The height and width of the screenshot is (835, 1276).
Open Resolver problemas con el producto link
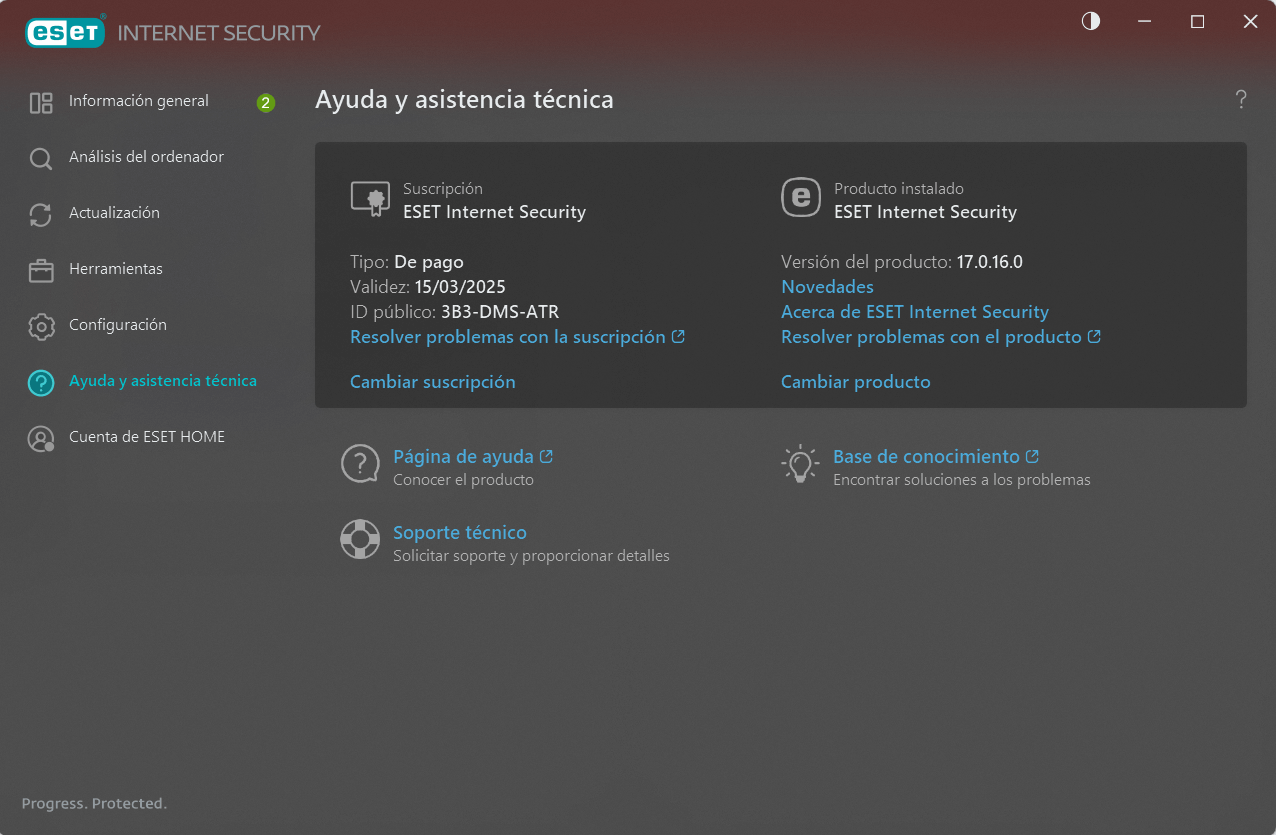(x=931, y=337)
